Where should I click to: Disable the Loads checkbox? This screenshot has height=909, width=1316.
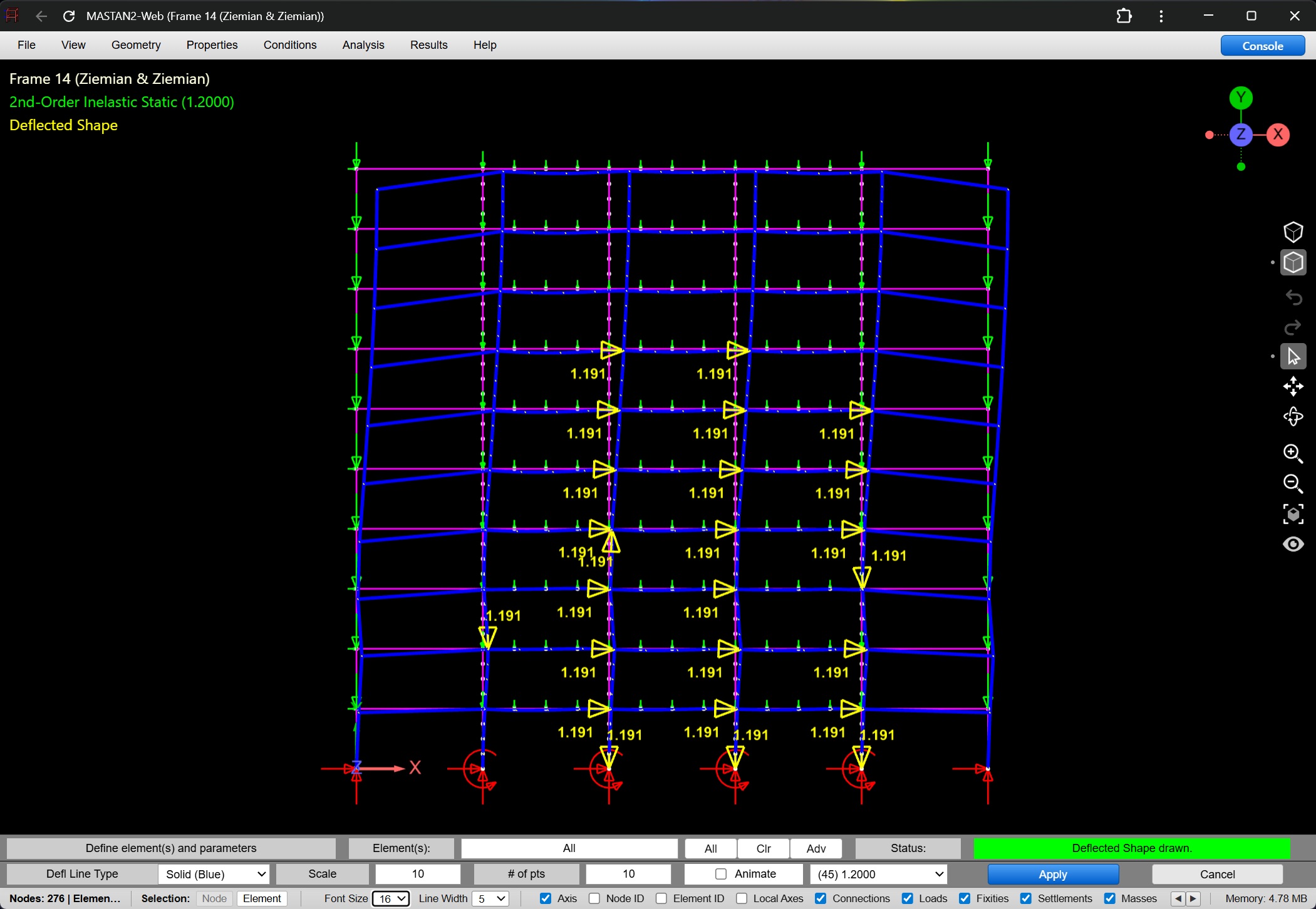tap(908, 898)
